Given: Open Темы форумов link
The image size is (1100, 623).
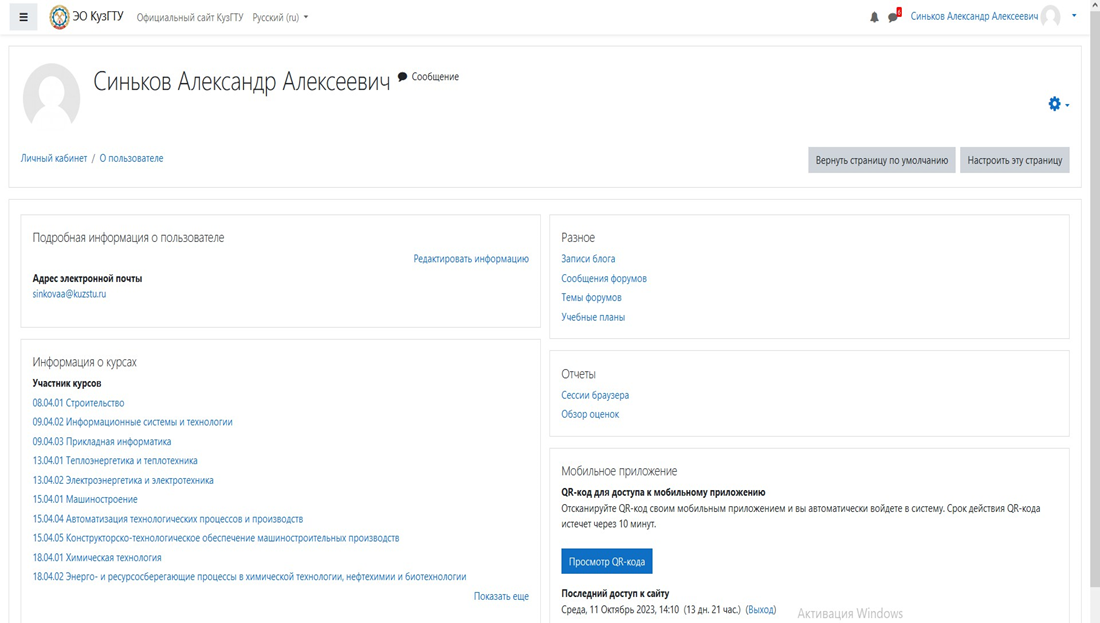Looking at the screenshot, I should pos(591,297).
